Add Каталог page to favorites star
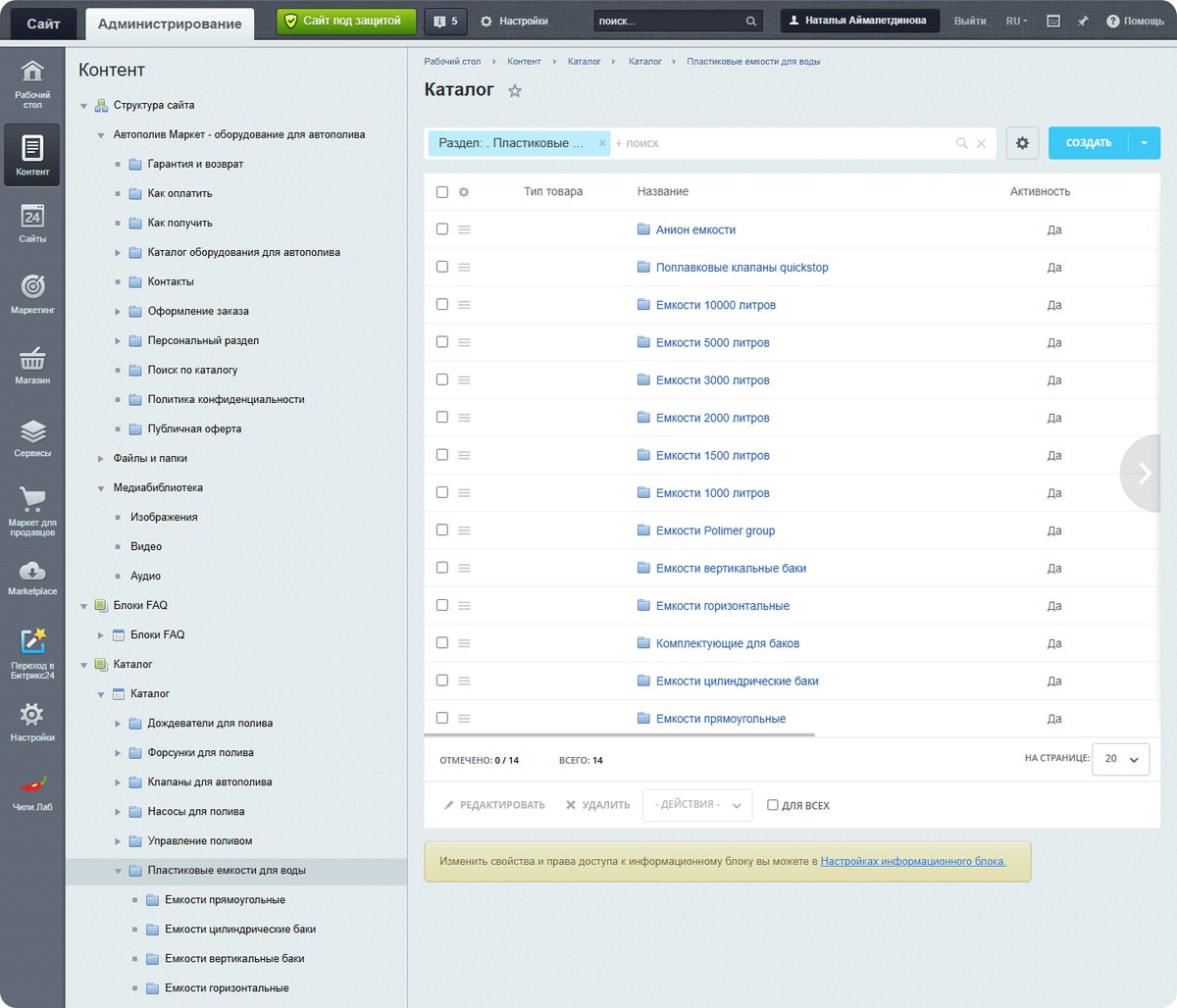 tap(515, 90)
